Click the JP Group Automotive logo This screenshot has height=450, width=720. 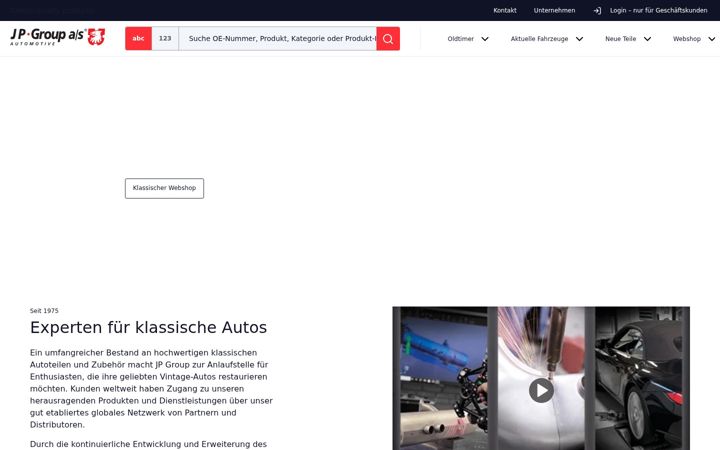(57, 37)
